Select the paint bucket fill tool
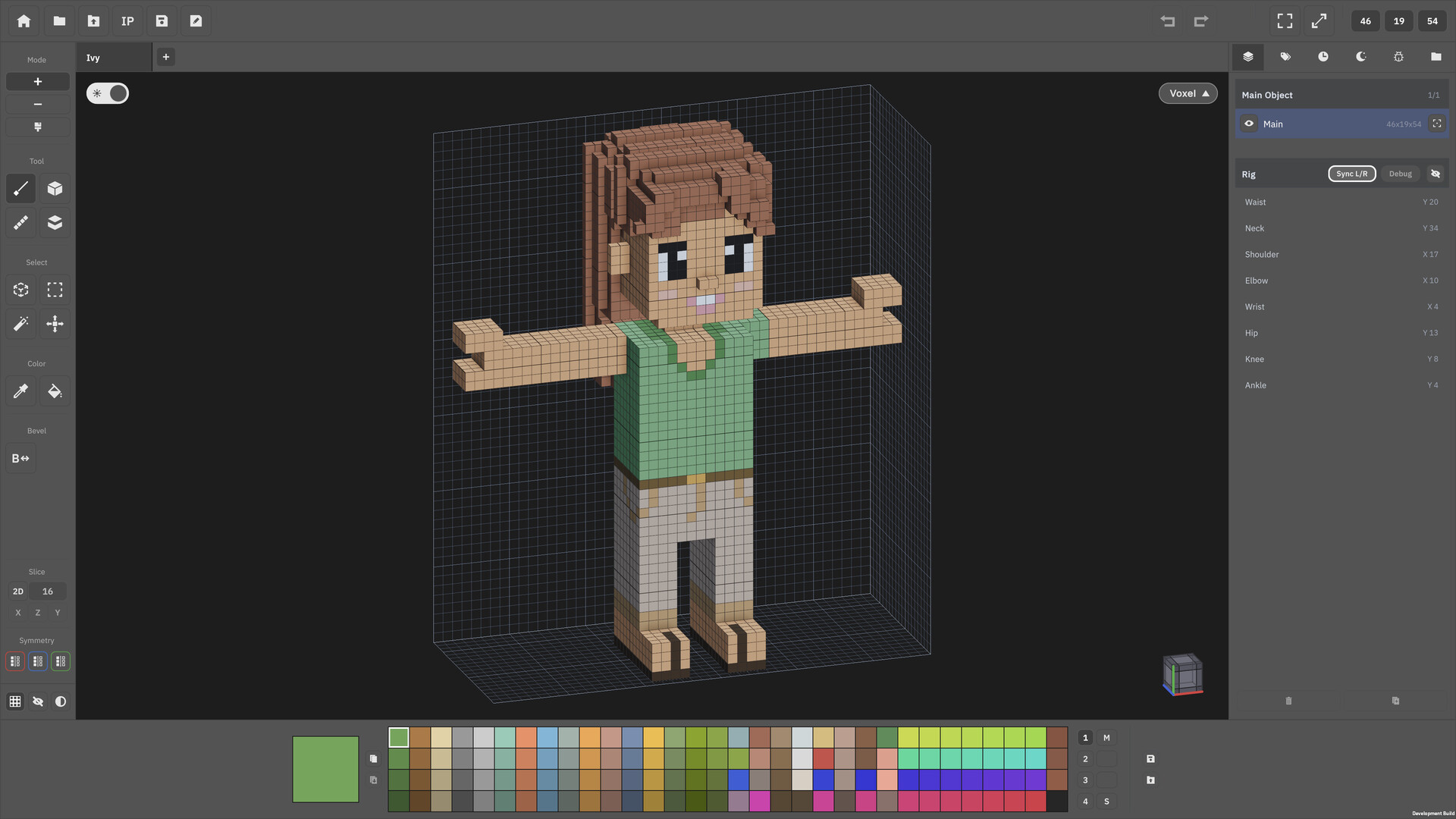Viewport: 1456px width, 819px height. [x=55, y=391]
